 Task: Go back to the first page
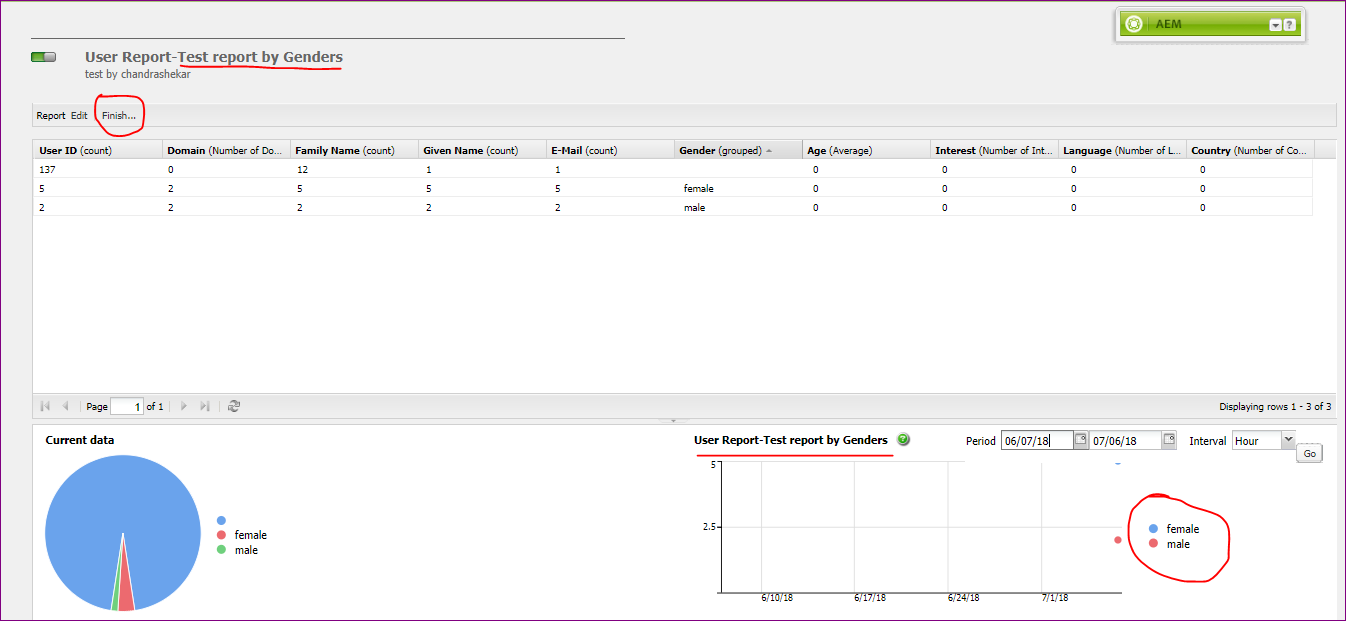point(44,406)
